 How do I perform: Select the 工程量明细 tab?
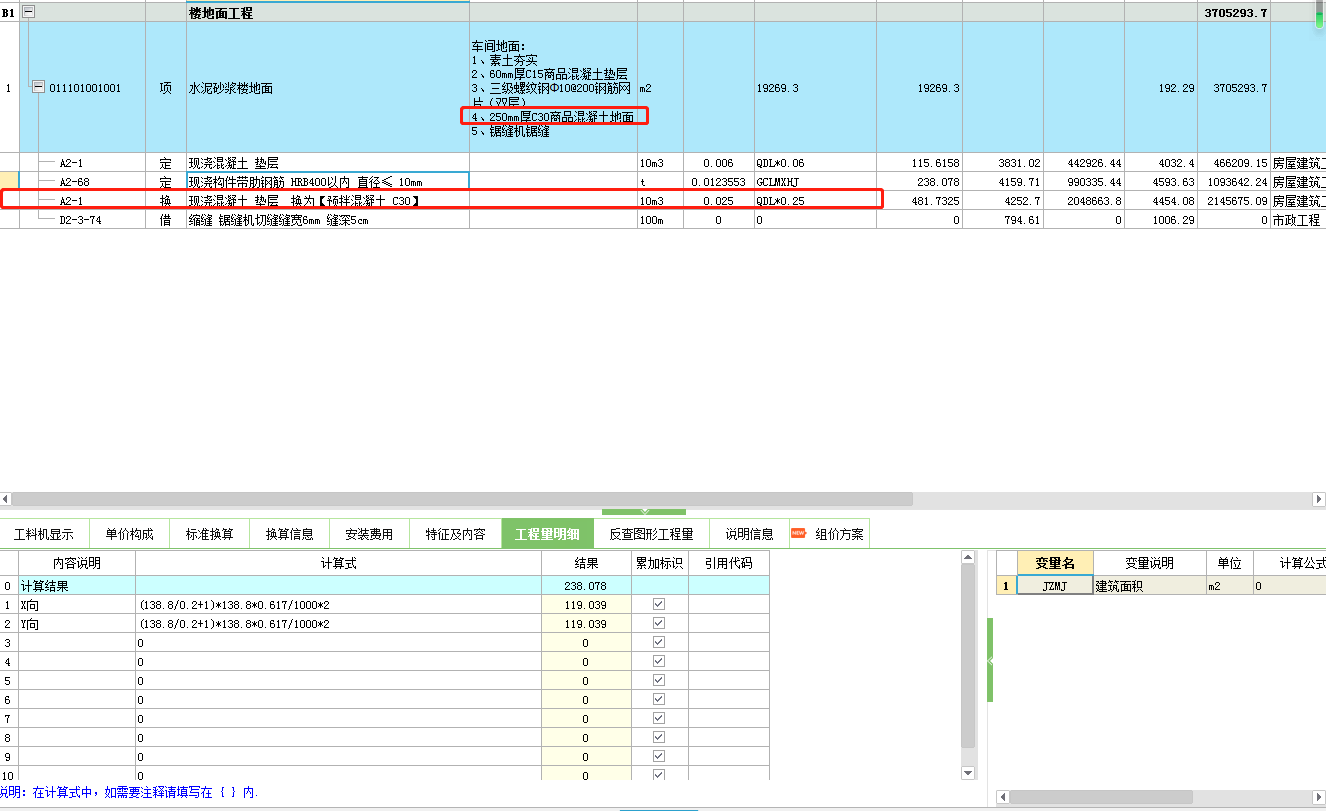click(x=547, y=534)
